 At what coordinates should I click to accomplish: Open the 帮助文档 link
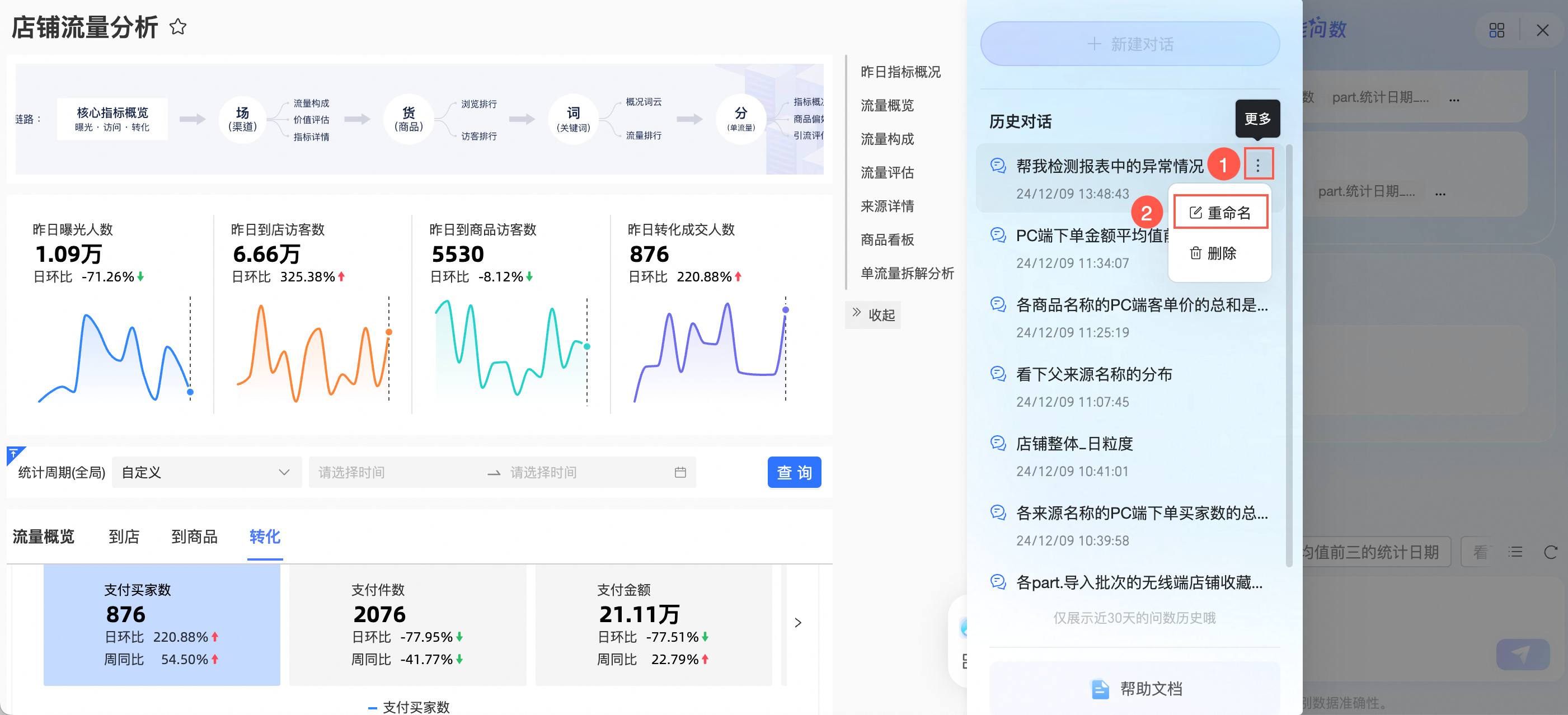click(x=1135, y=688)
